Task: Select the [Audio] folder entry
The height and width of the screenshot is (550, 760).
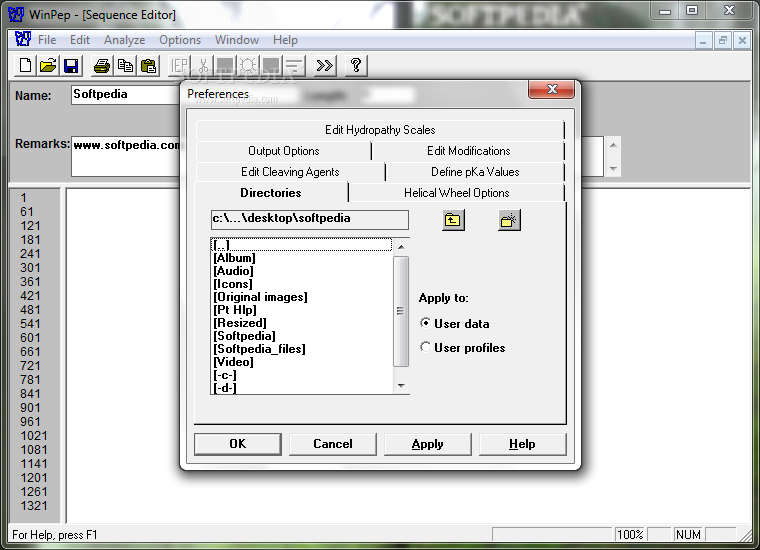Action: point(302,271)
